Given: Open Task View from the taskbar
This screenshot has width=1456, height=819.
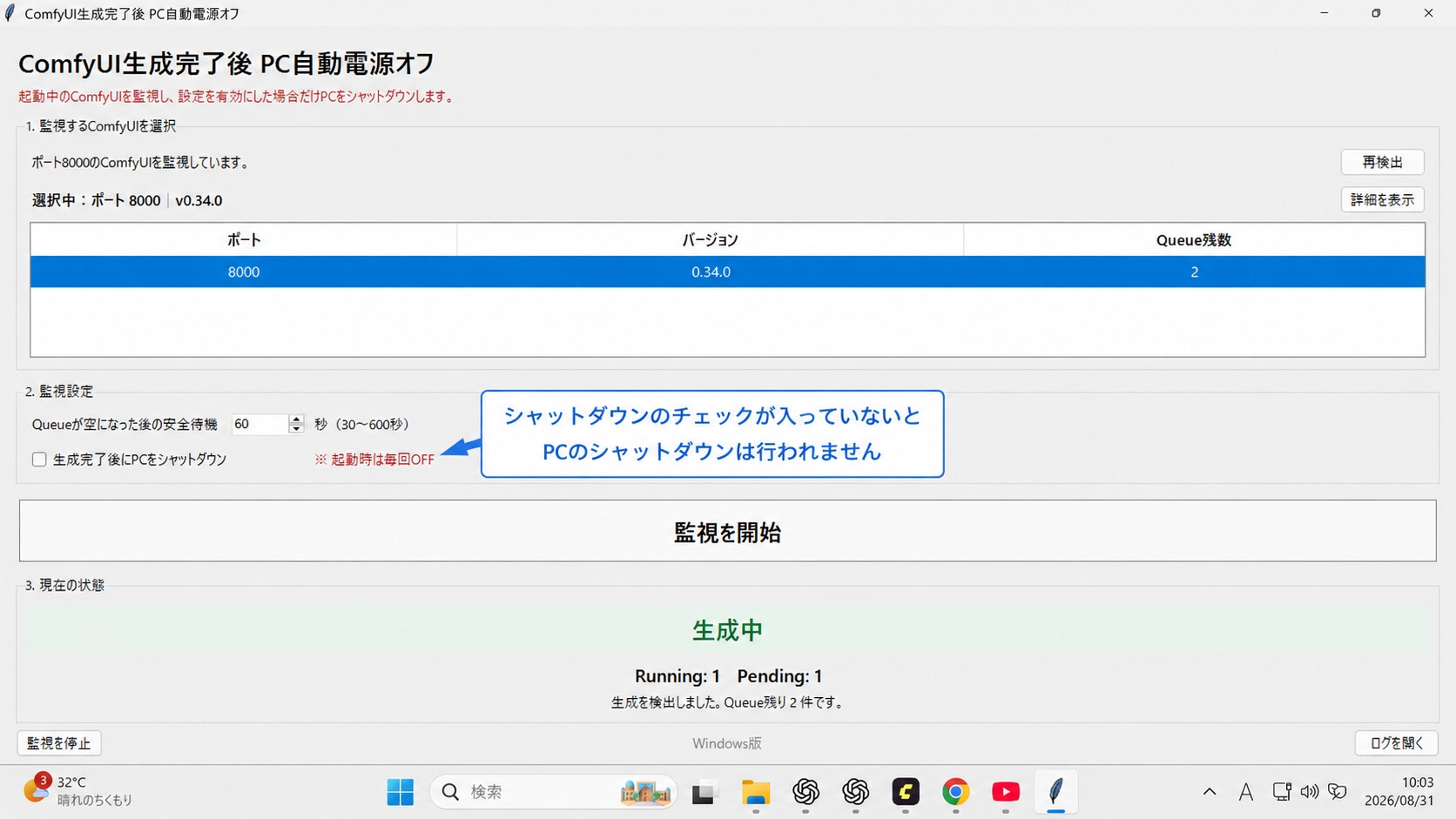Looking at the screenshot, I should [x=704, y=793].
